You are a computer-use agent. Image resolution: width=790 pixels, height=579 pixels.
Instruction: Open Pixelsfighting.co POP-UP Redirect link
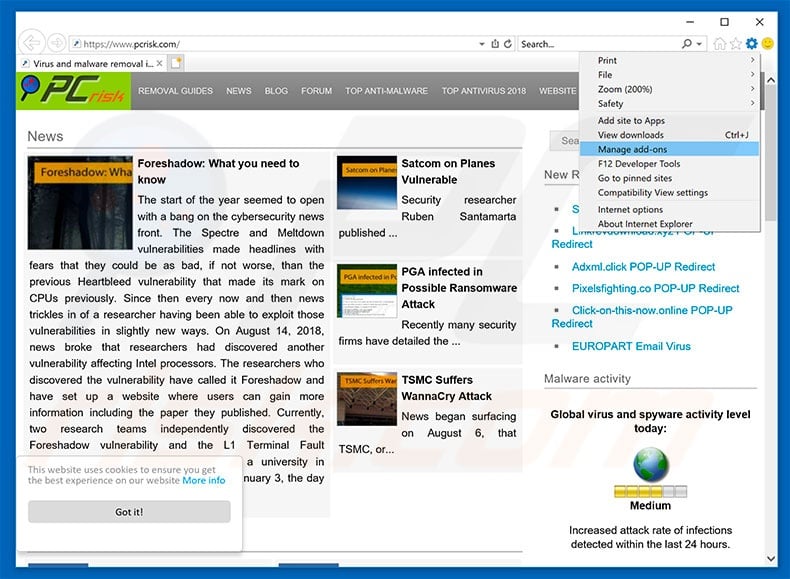coord(655,288)
